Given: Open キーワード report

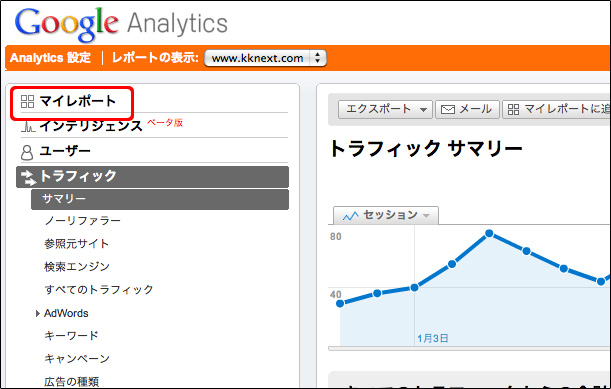Looking at the screenshot, I should 71,336.
